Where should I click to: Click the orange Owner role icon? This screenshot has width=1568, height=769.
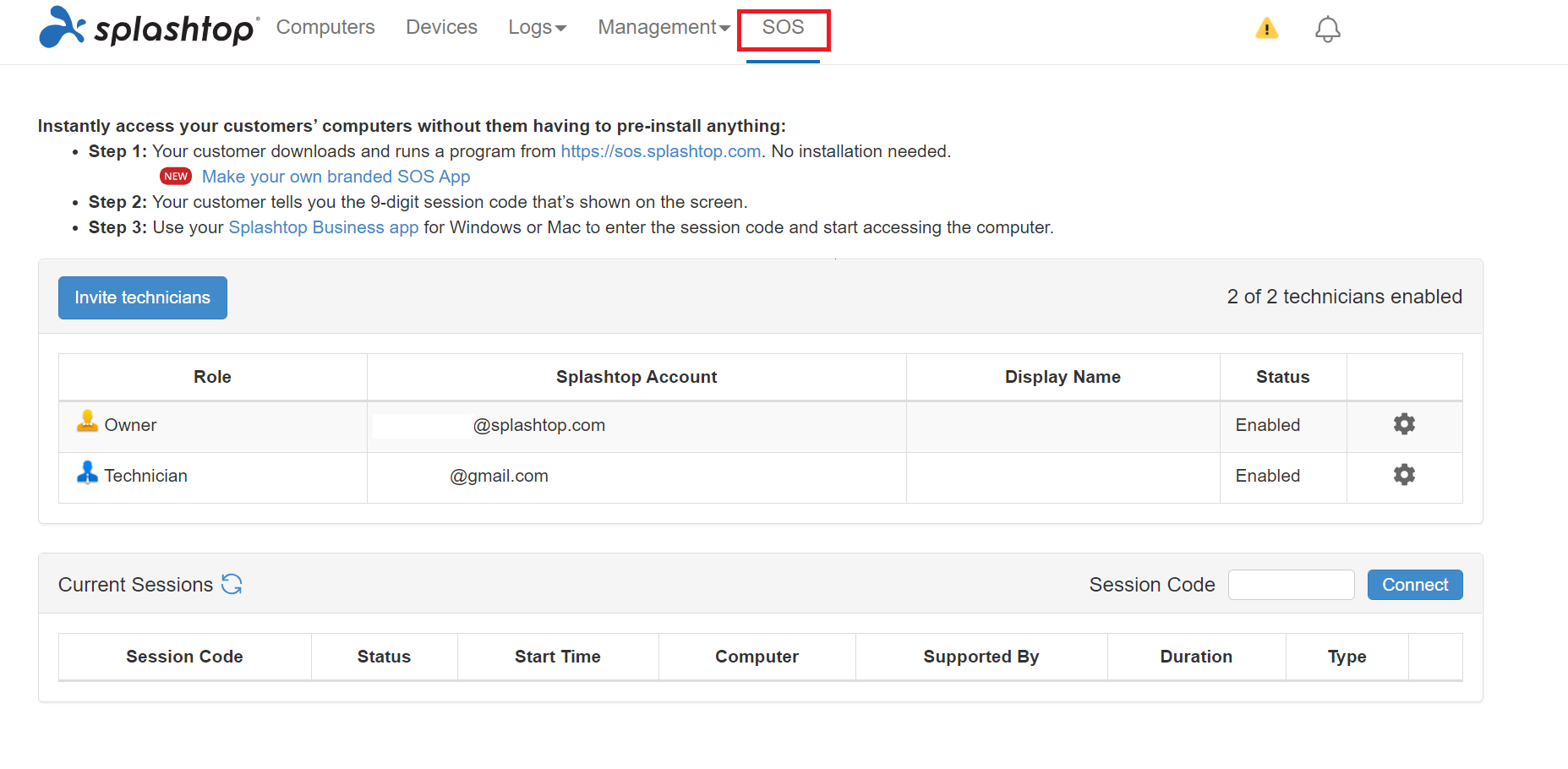pyautogui.click(x=87, y=421)
